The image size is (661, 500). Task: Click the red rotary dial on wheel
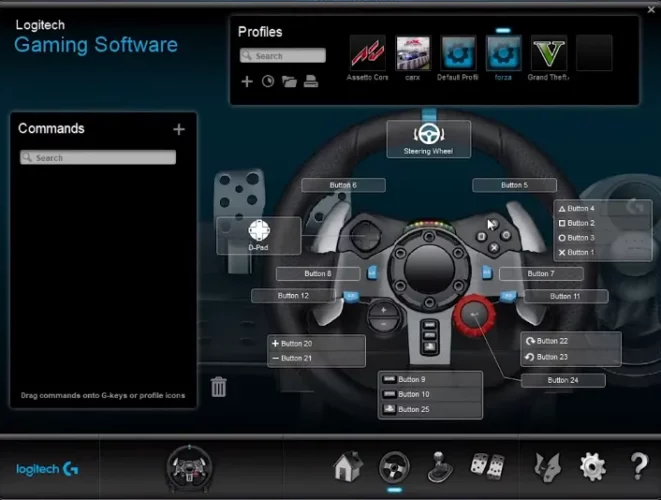[474, 315]
